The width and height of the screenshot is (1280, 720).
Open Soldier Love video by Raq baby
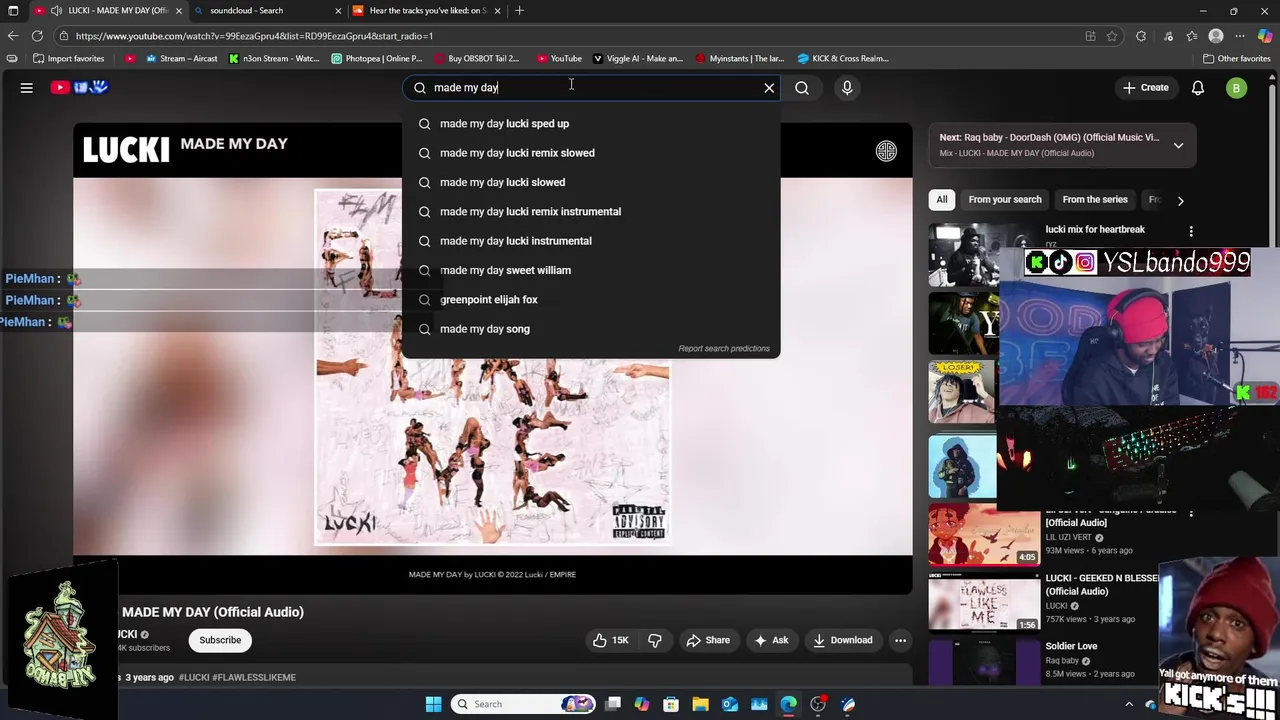1071,647
